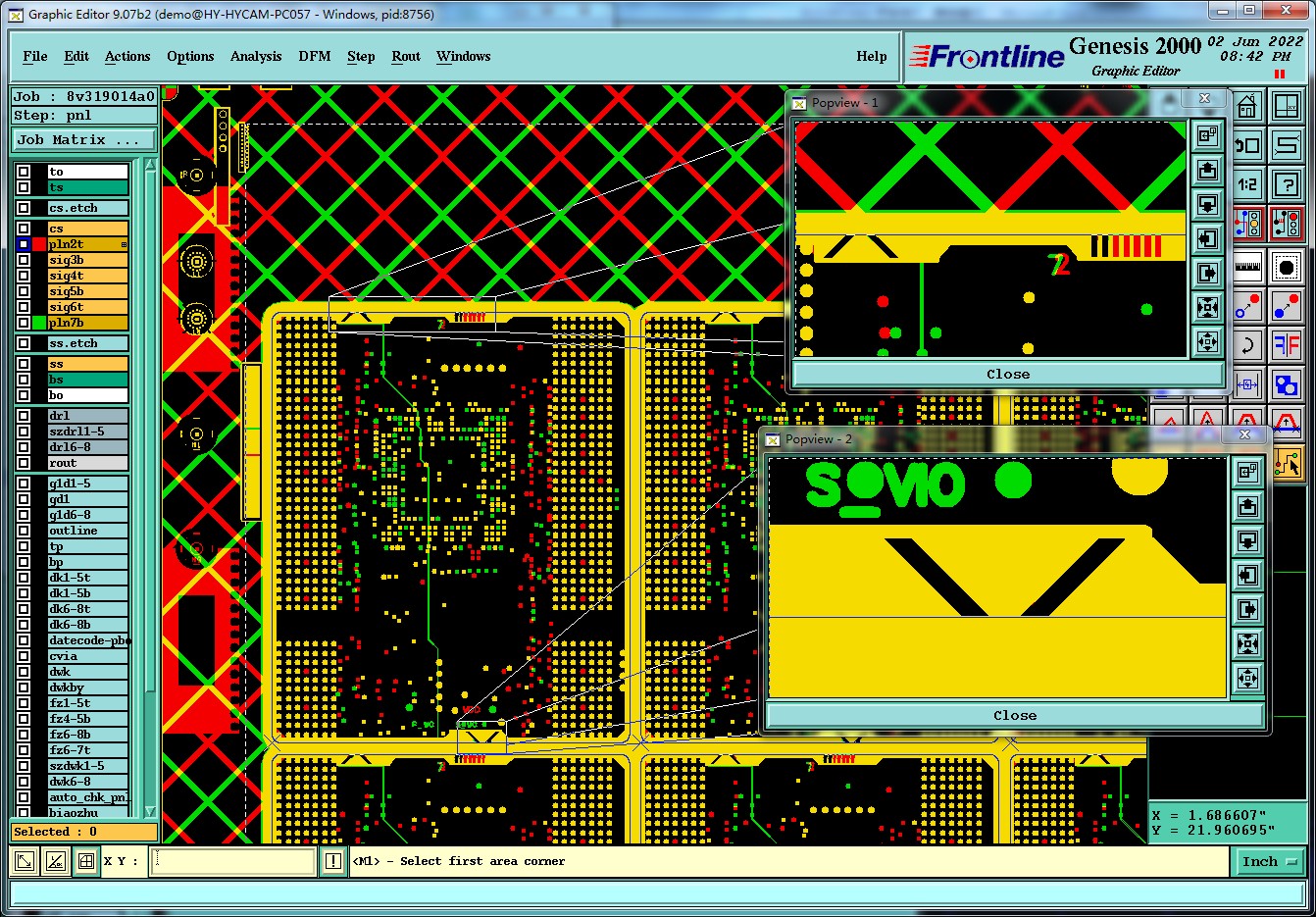Click pan right icon in Popview 1
Viewport: 1316px width, 917px height.
pos(1208,274)
